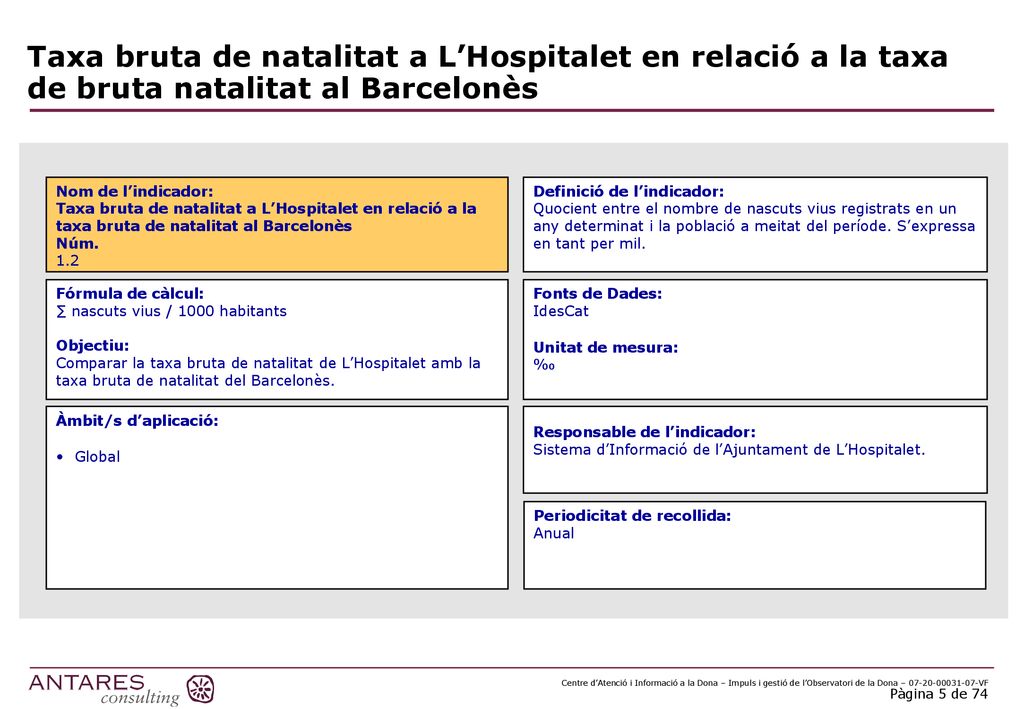This screenshot has height=709, width=1024.
Task: Click the 'Núm.' label
Action: click(77, 244)
